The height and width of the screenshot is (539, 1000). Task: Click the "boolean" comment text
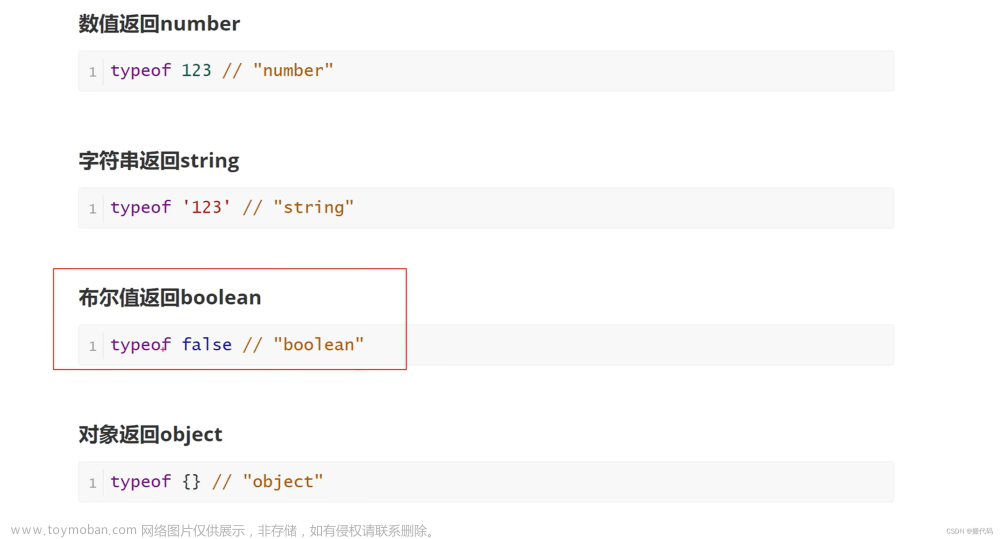point(319,344)
